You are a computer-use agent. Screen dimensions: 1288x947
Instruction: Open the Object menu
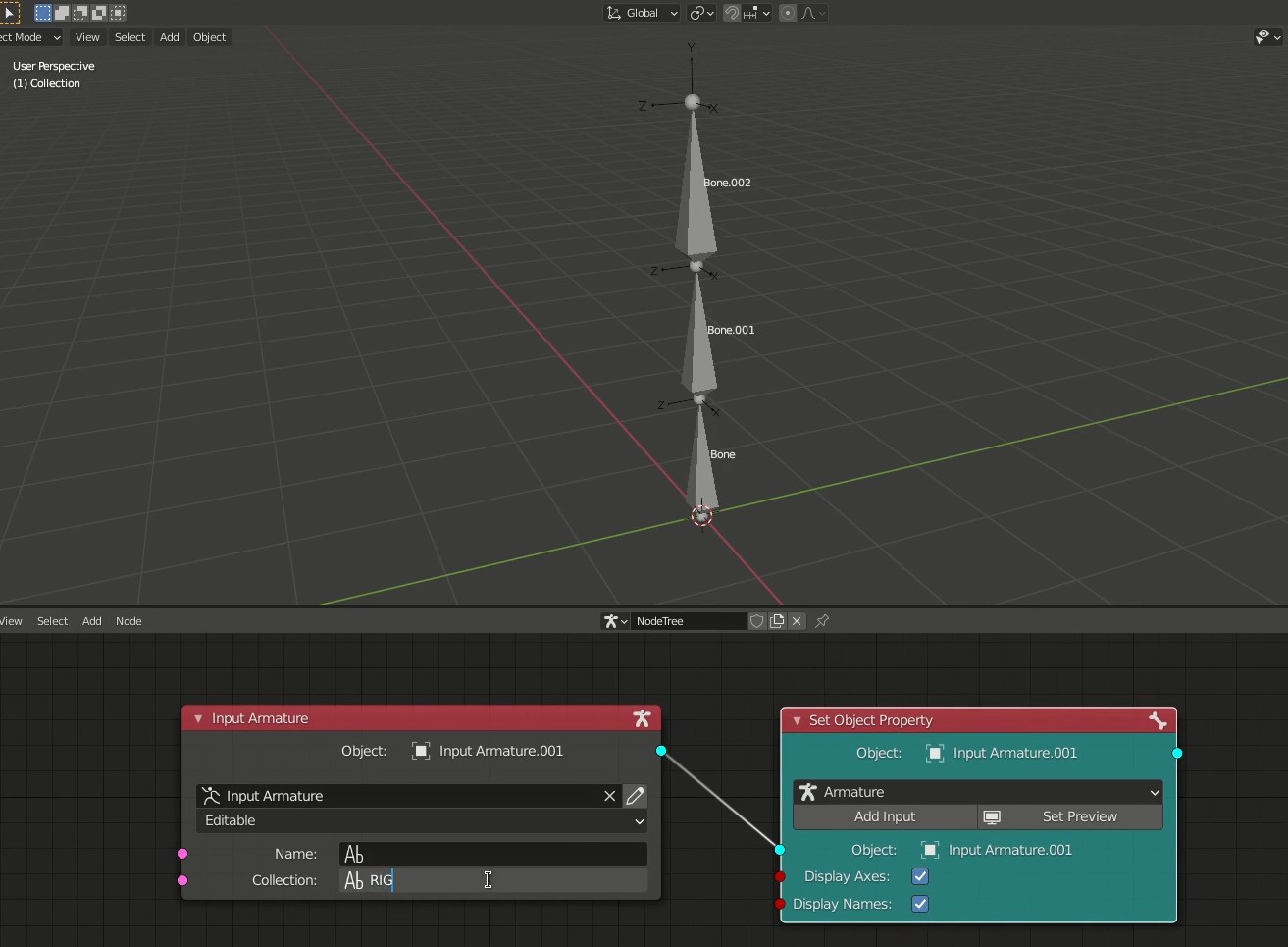click(x=209, y=37)
